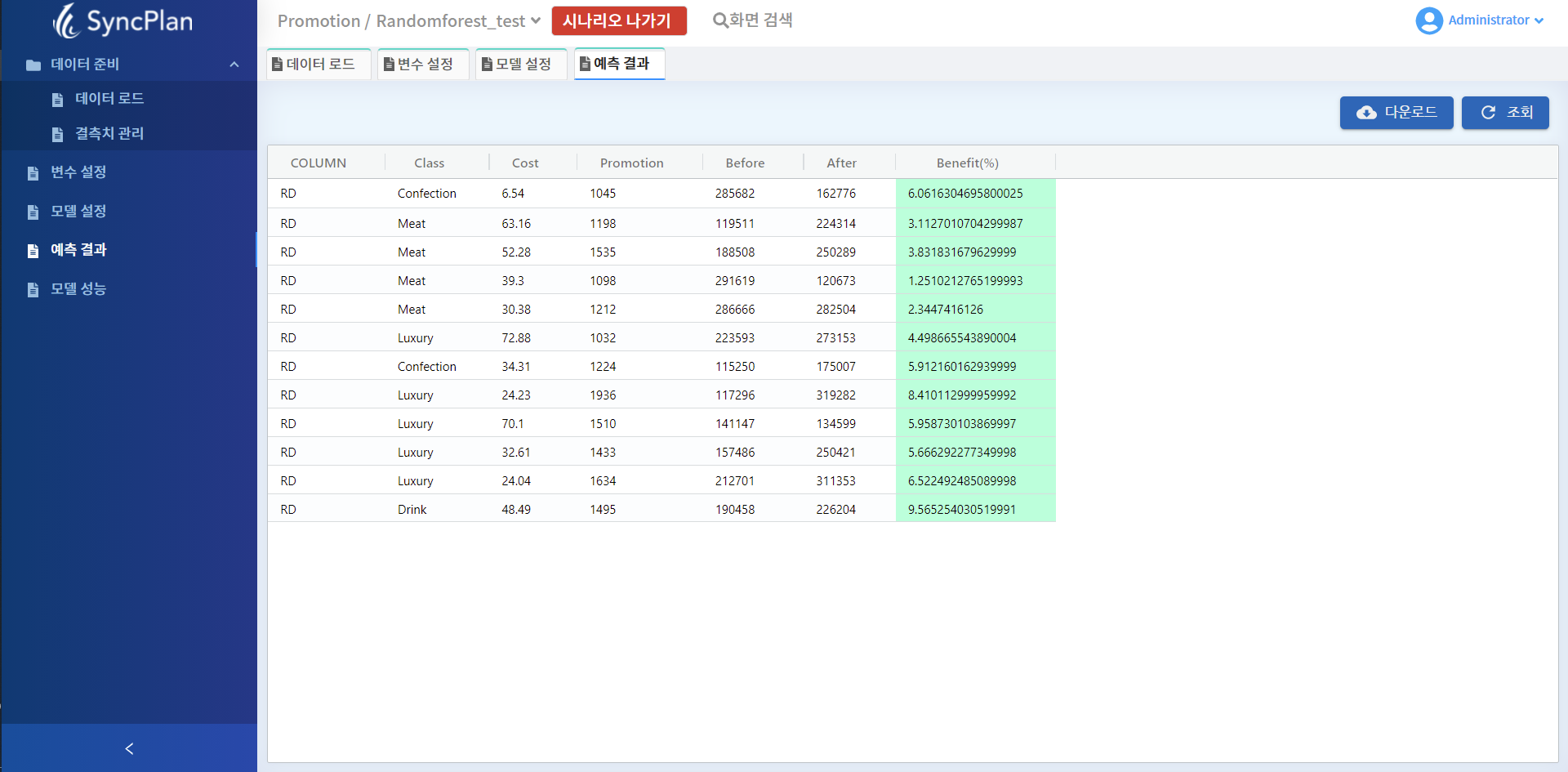Screen dimensions: 1568x772
Task: Click the Drink class cell
Action: (412, 510)
